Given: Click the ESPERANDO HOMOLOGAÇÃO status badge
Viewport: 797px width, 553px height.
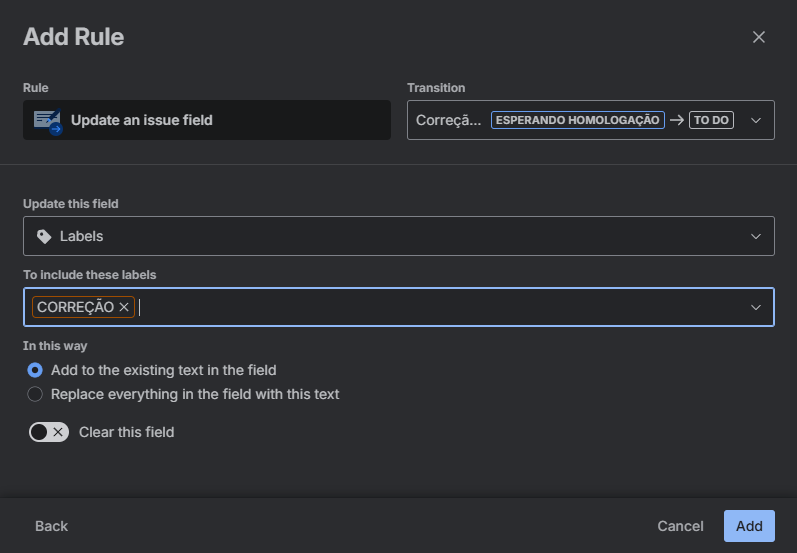Looking at the screenshot, I should click(x=578, y=120).
